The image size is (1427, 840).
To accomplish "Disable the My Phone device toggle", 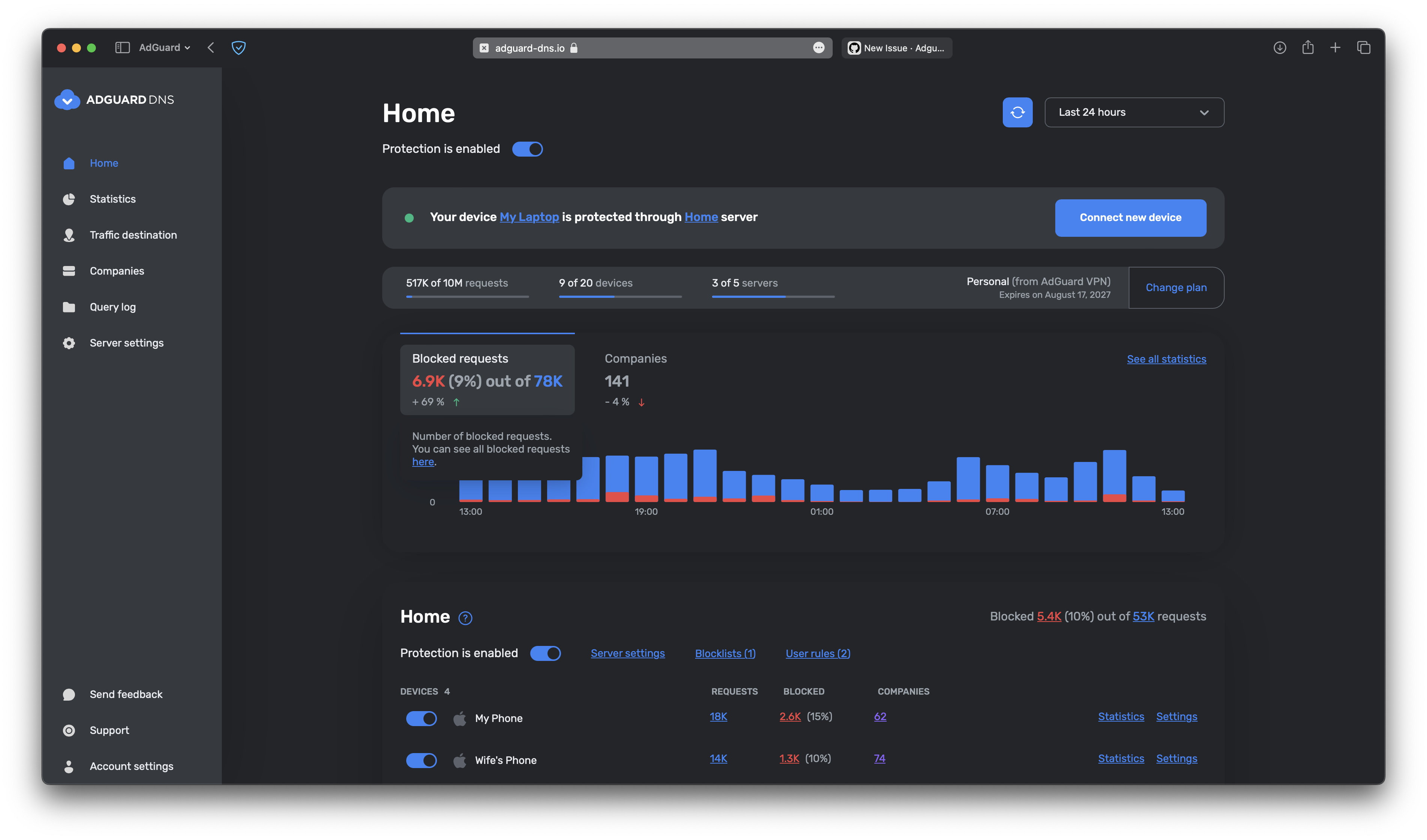I will tap(421, 718).
